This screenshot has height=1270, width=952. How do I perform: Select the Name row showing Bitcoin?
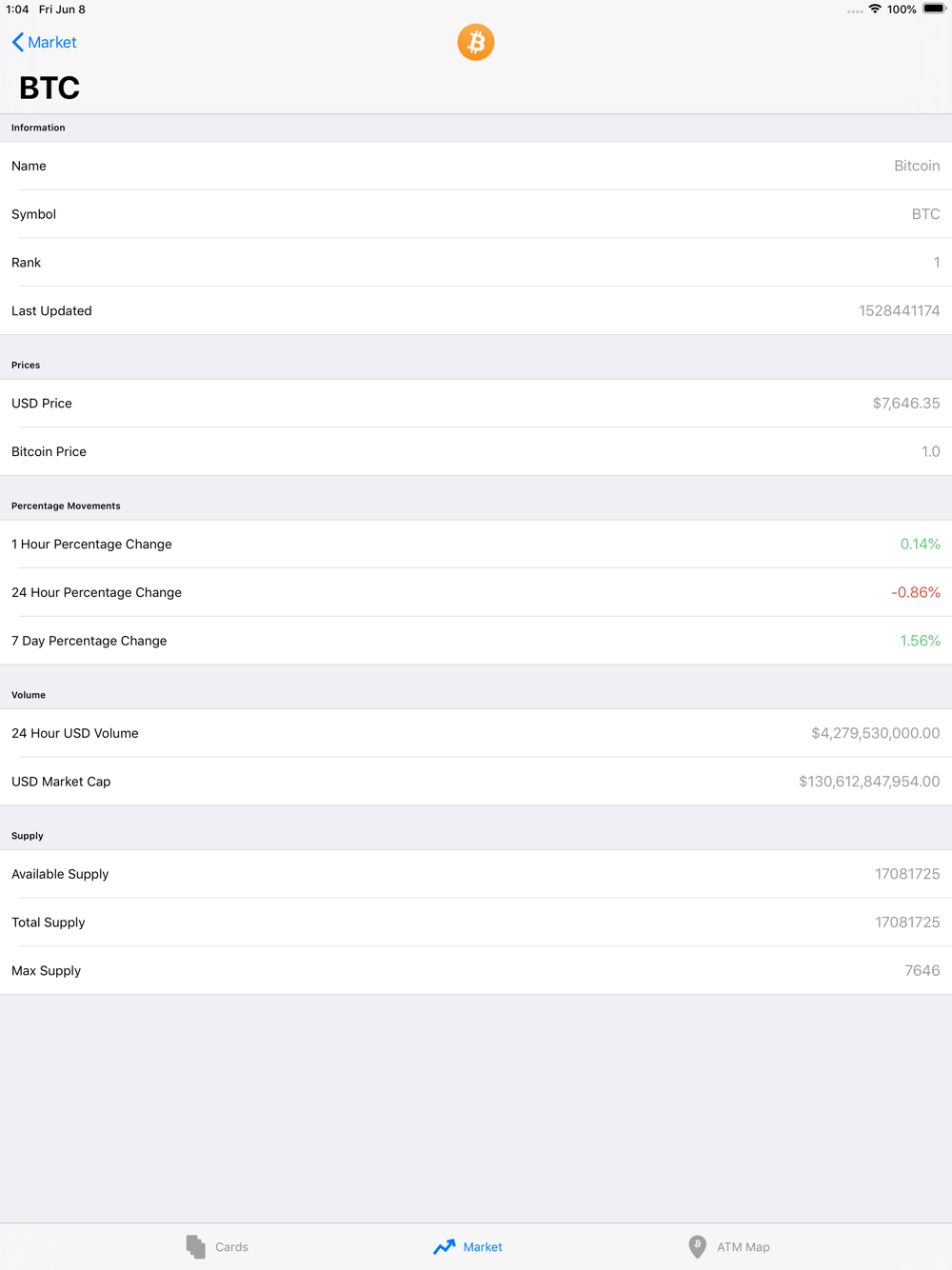click(476, 166)
